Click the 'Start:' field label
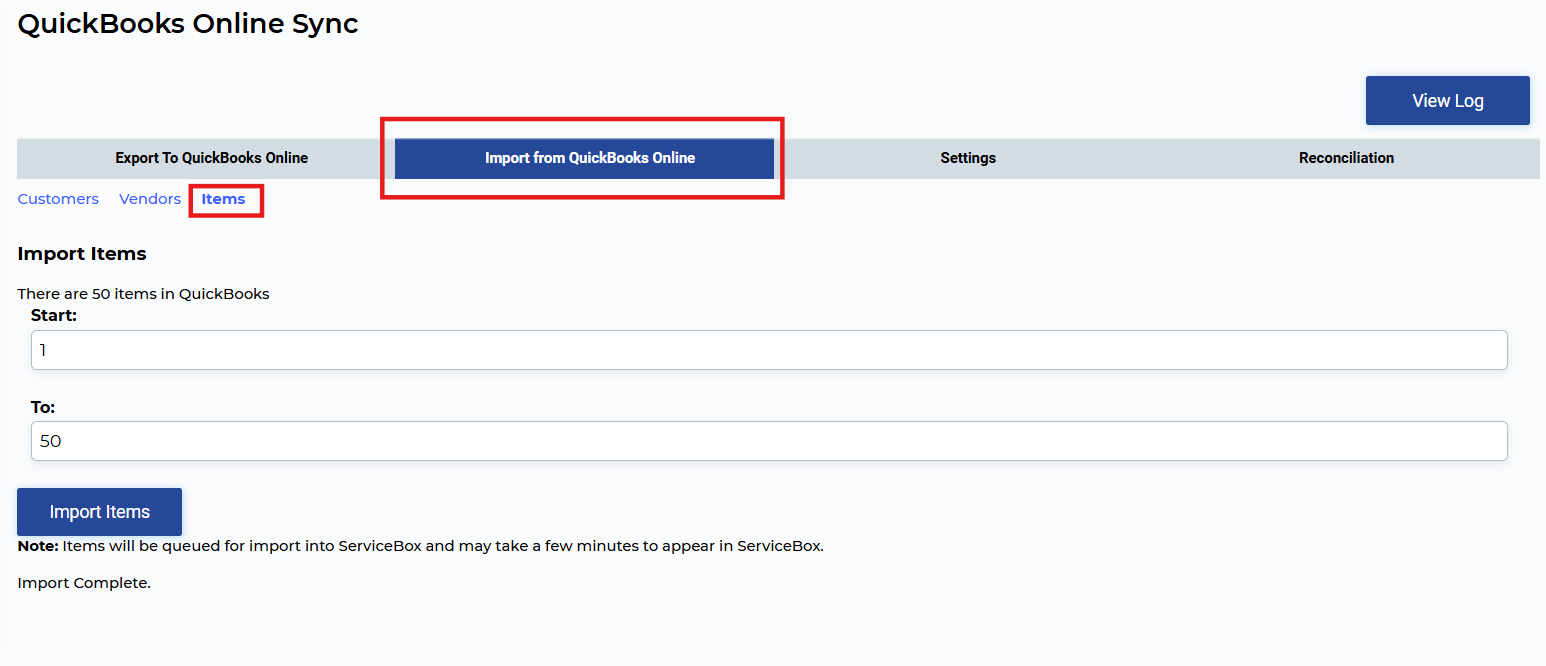 [54, 315]
